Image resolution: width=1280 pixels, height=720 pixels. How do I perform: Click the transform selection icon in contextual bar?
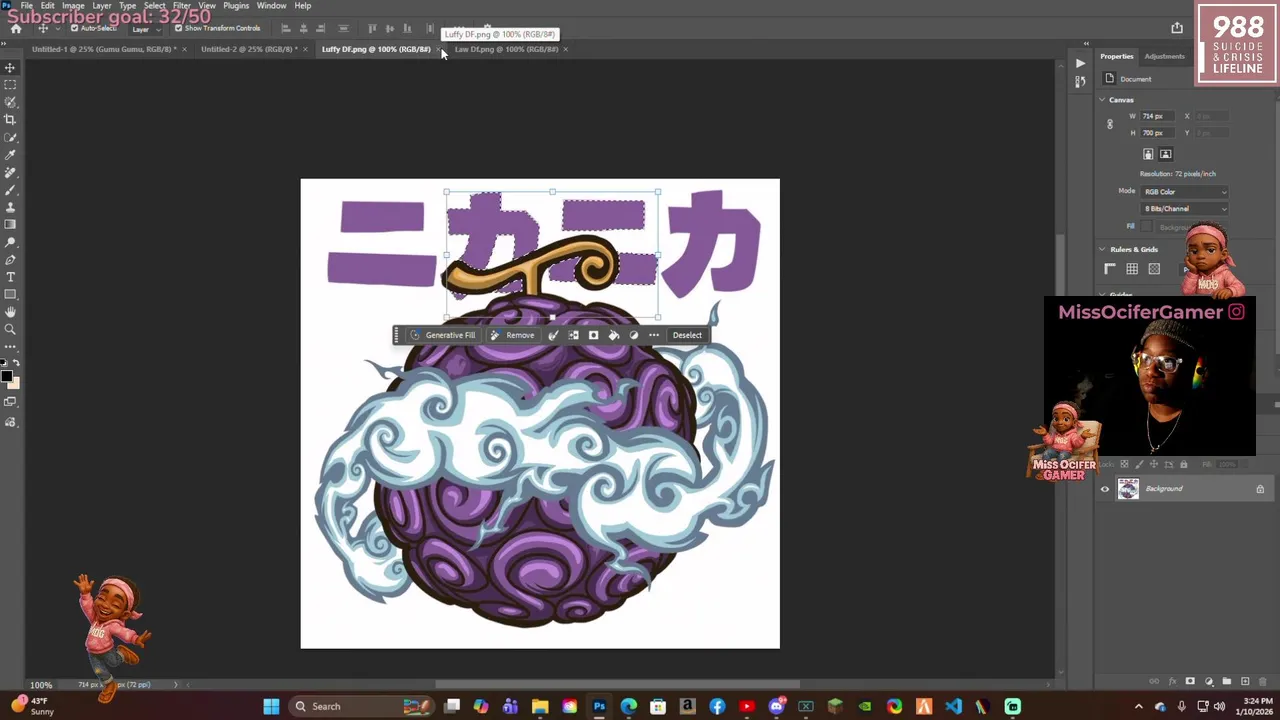coord(573,335)
